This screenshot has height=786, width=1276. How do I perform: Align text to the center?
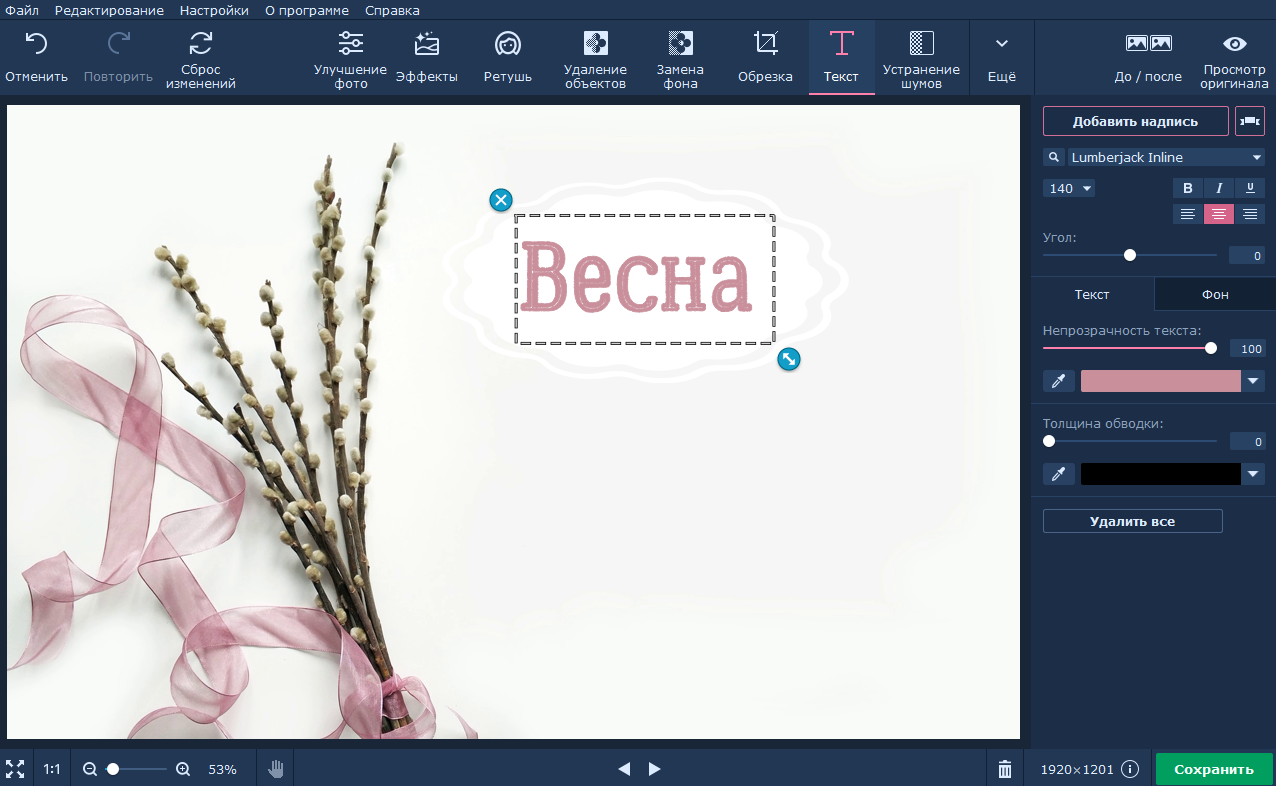[x=1218, y=214]
